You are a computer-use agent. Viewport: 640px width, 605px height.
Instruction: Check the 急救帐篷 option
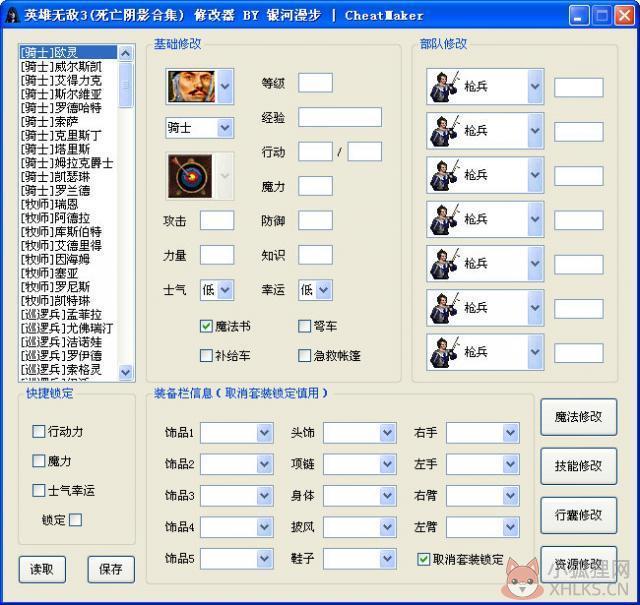[x=304, y=355]
